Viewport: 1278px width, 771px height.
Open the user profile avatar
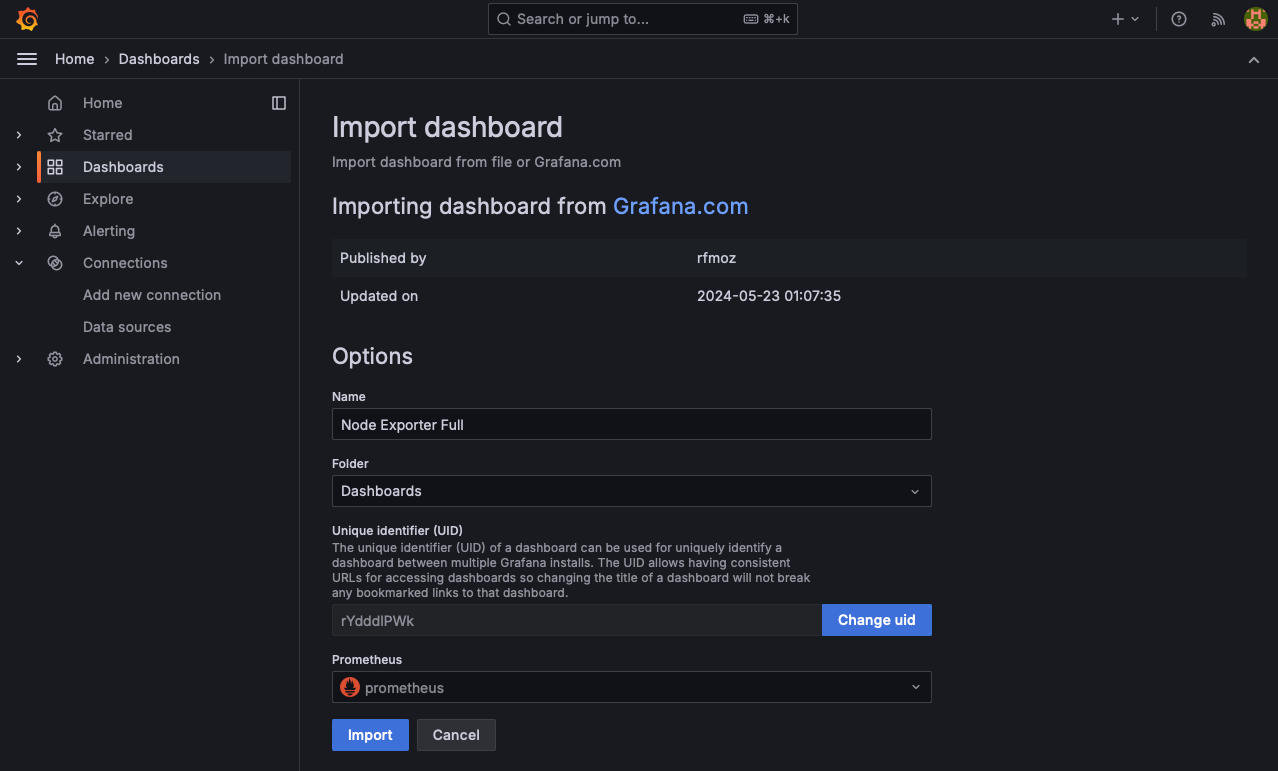click(x=1255, y=19)
